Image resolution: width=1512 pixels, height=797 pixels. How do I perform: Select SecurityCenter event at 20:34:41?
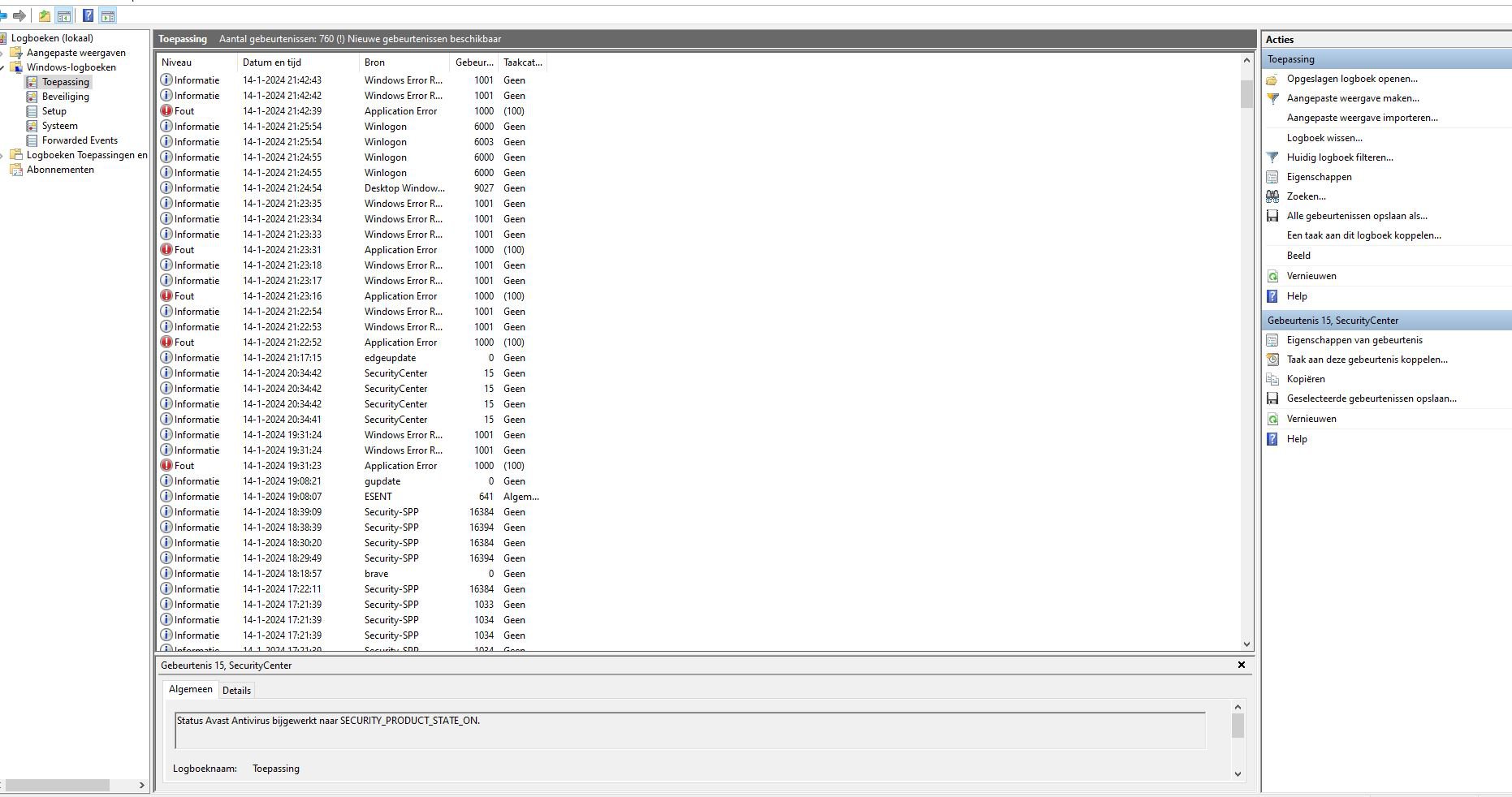point(352,420)
